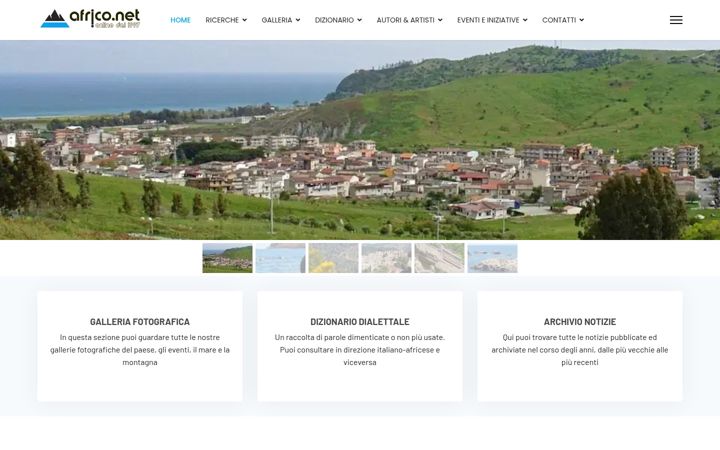Viewport: 720px width, 450px height.
Task: Open the AUTORI & ARTISTI menu
Action: click(405, 20)
